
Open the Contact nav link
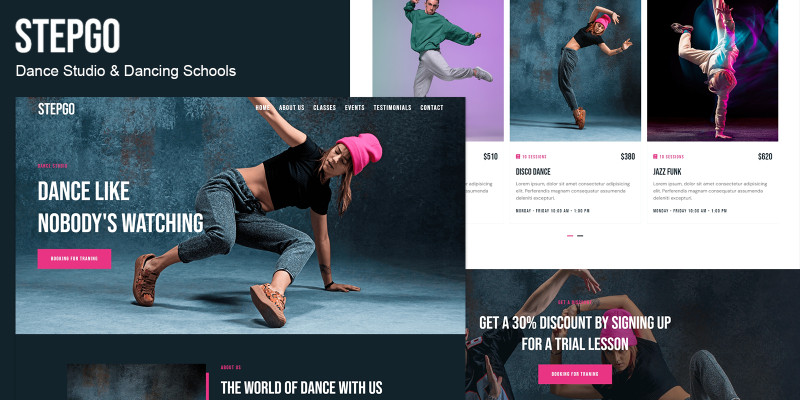[x=432, y=108]
